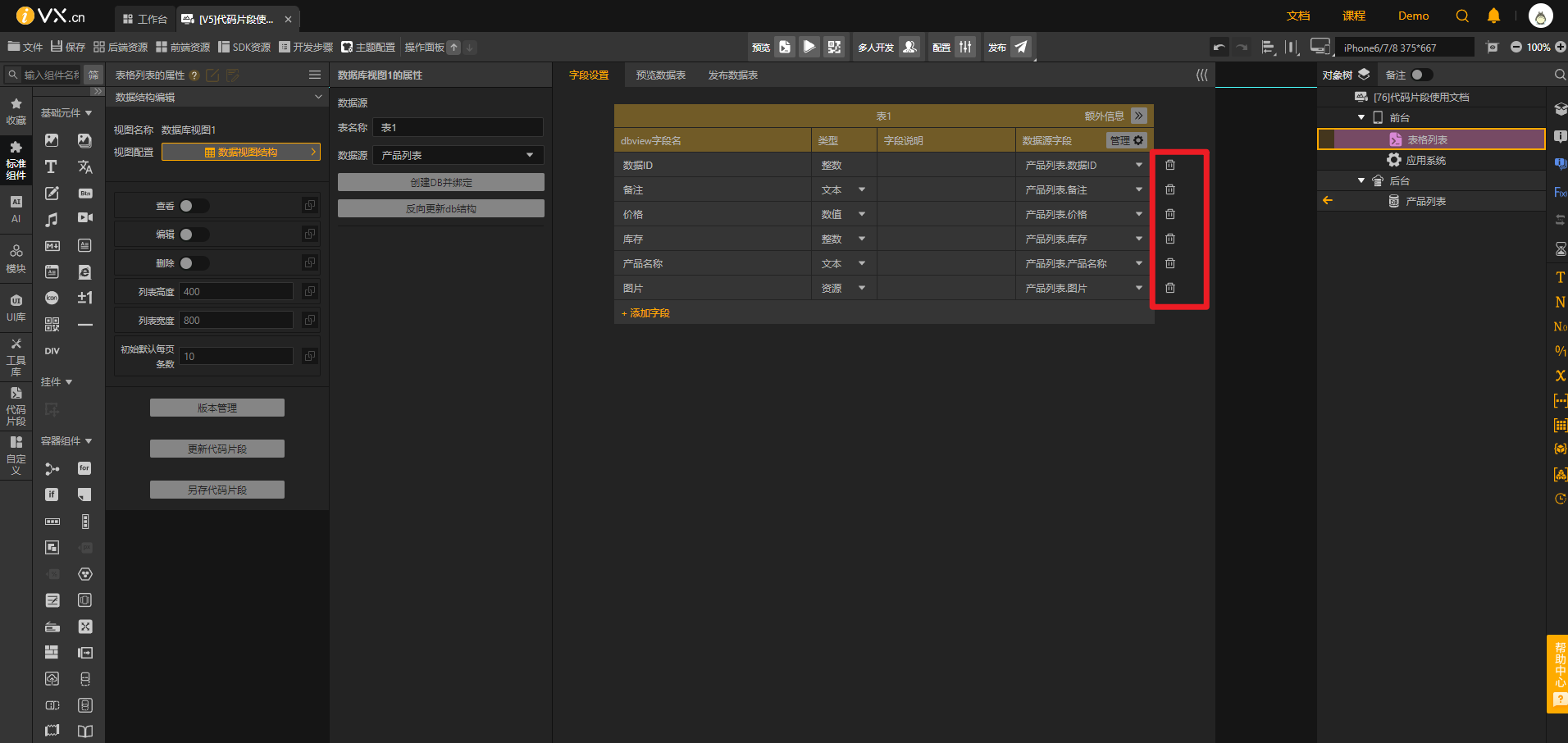Collapse the 容器组件 section
The width and height of the screenshot is (1568, 743).
coord(89,441)
